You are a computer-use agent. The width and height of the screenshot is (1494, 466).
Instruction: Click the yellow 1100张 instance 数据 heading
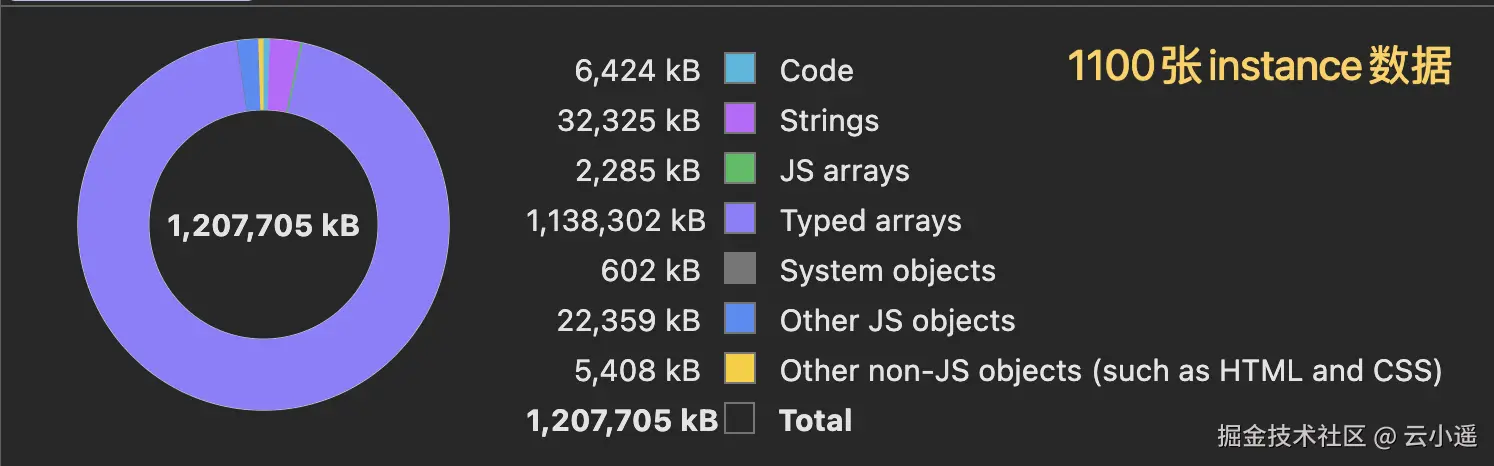click(1259, 67)
